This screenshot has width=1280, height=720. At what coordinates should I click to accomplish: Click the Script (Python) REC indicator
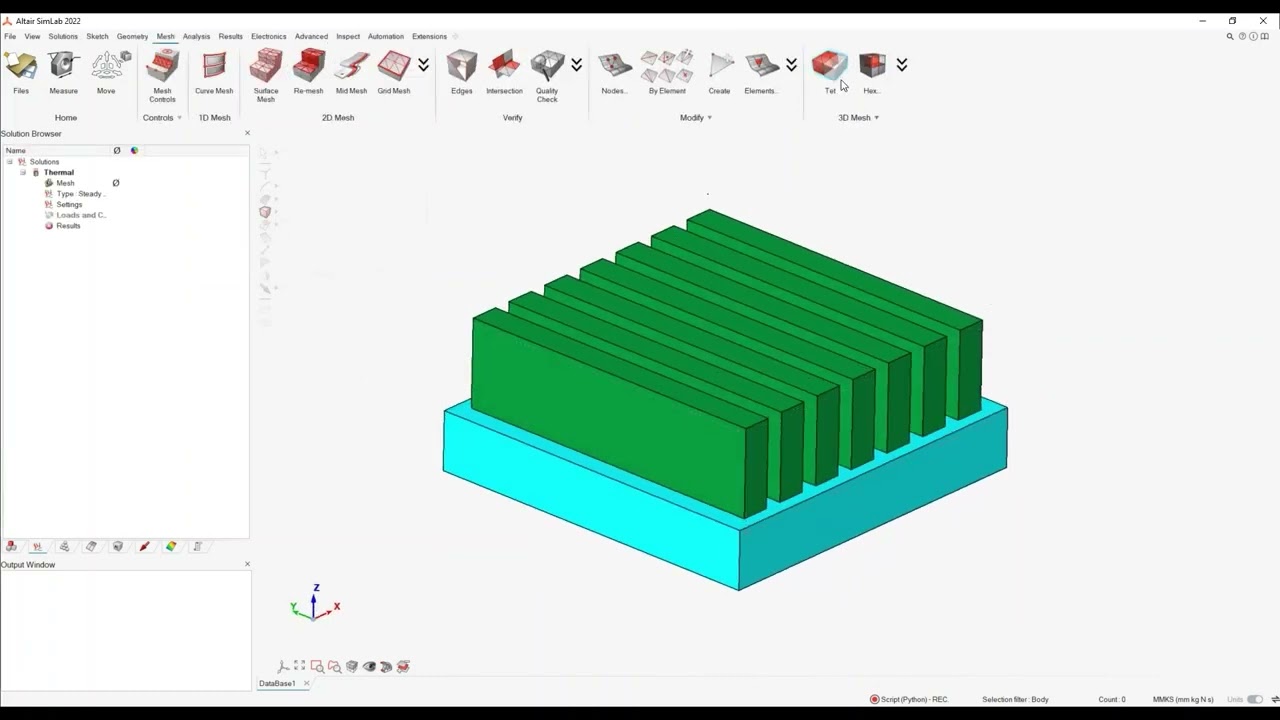pyautogui.click(x=908, y=699)
